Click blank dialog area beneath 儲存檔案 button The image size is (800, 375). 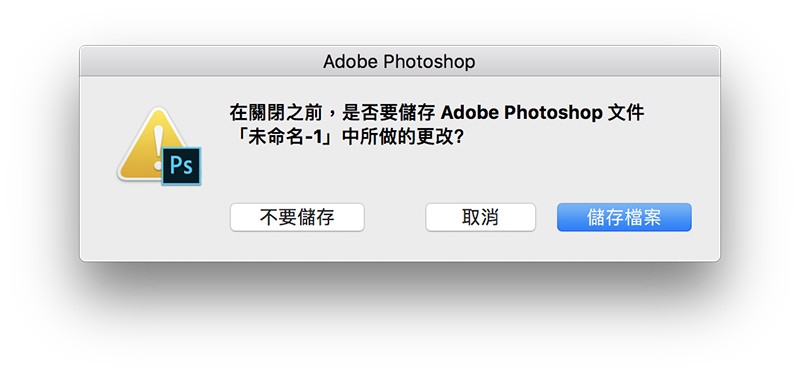[x=624, y=246]
